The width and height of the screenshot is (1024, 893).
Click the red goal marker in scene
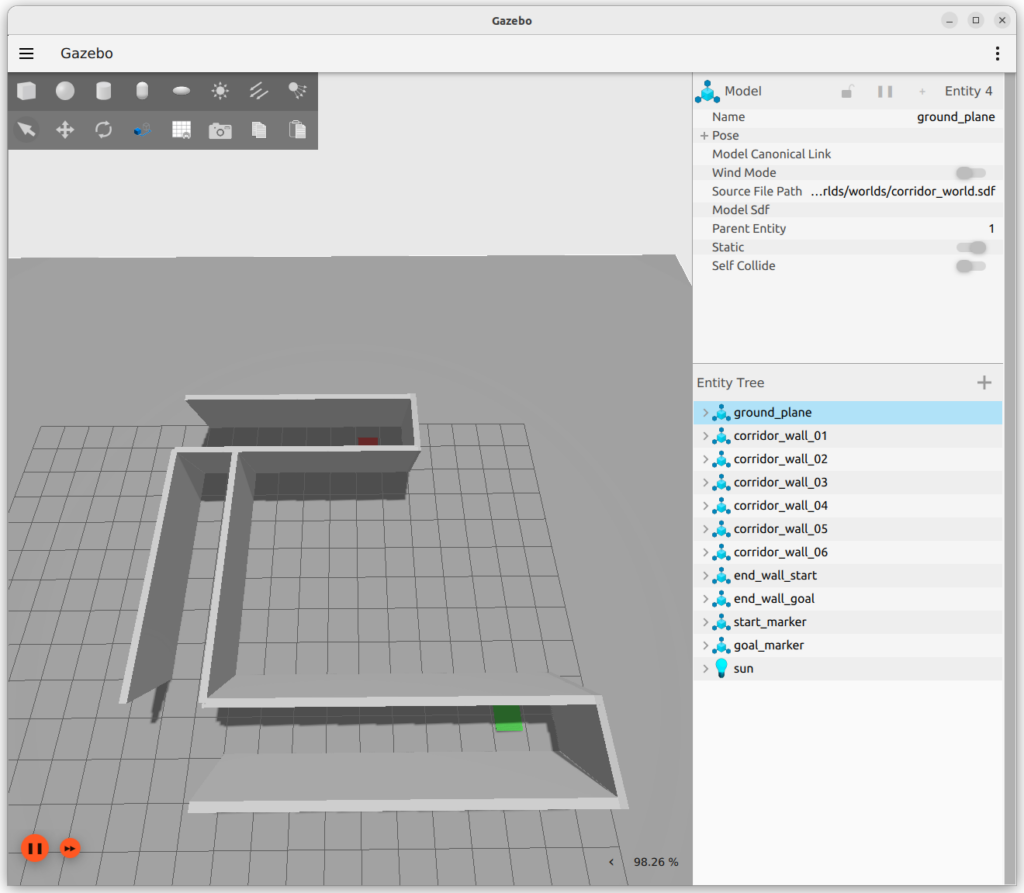[368, 441]
